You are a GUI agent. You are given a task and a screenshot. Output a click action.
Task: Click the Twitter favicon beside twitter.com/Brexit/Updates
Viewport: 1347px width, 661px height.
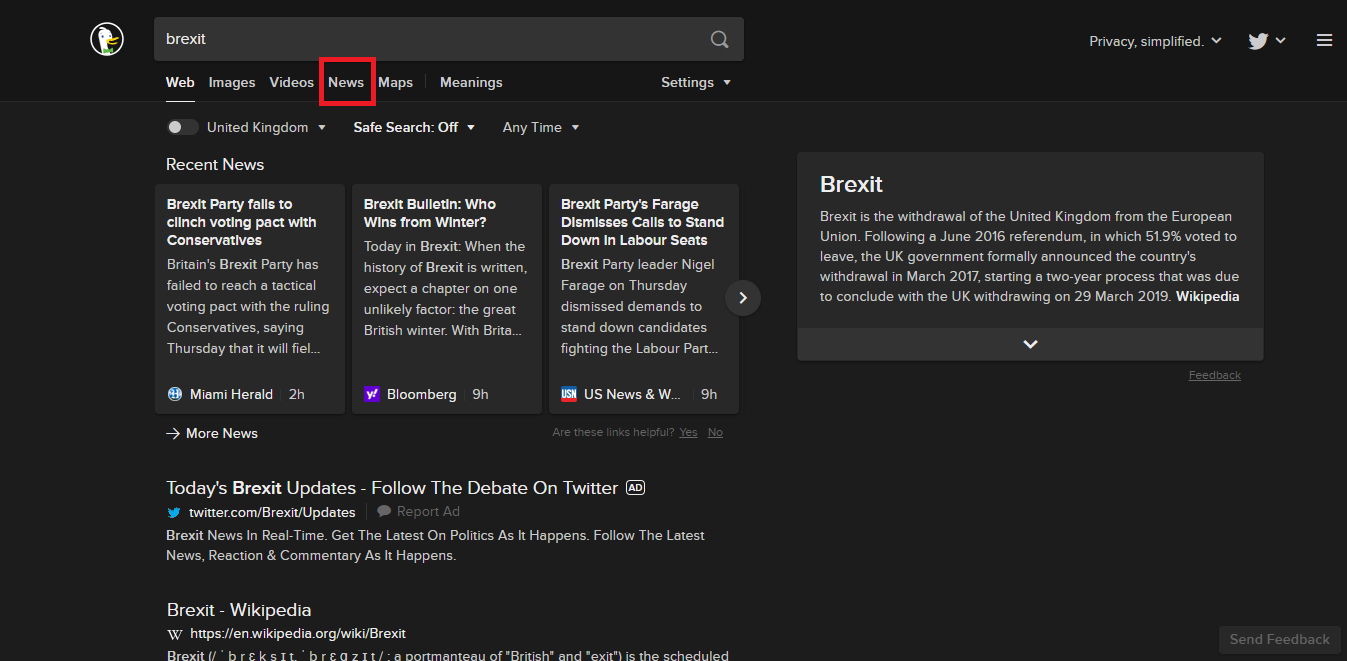174,512
